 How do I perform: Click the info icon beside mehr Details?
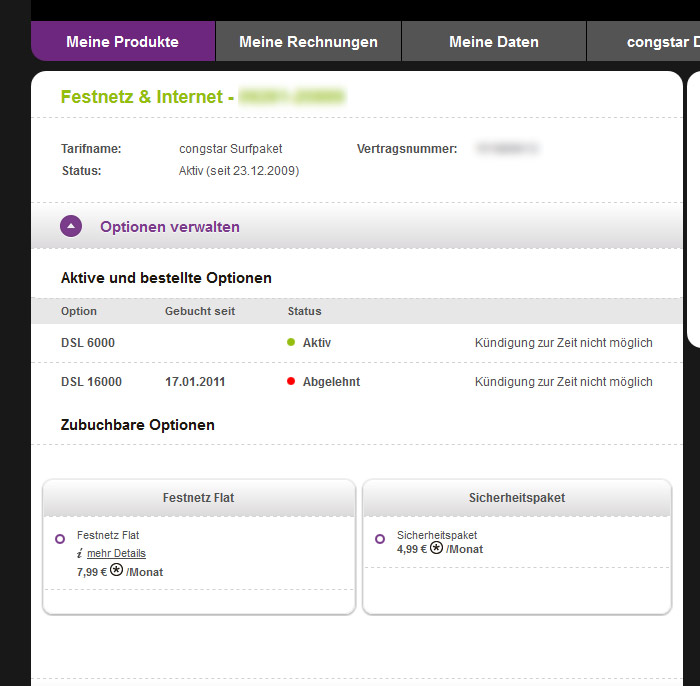(x=79, y=553)
